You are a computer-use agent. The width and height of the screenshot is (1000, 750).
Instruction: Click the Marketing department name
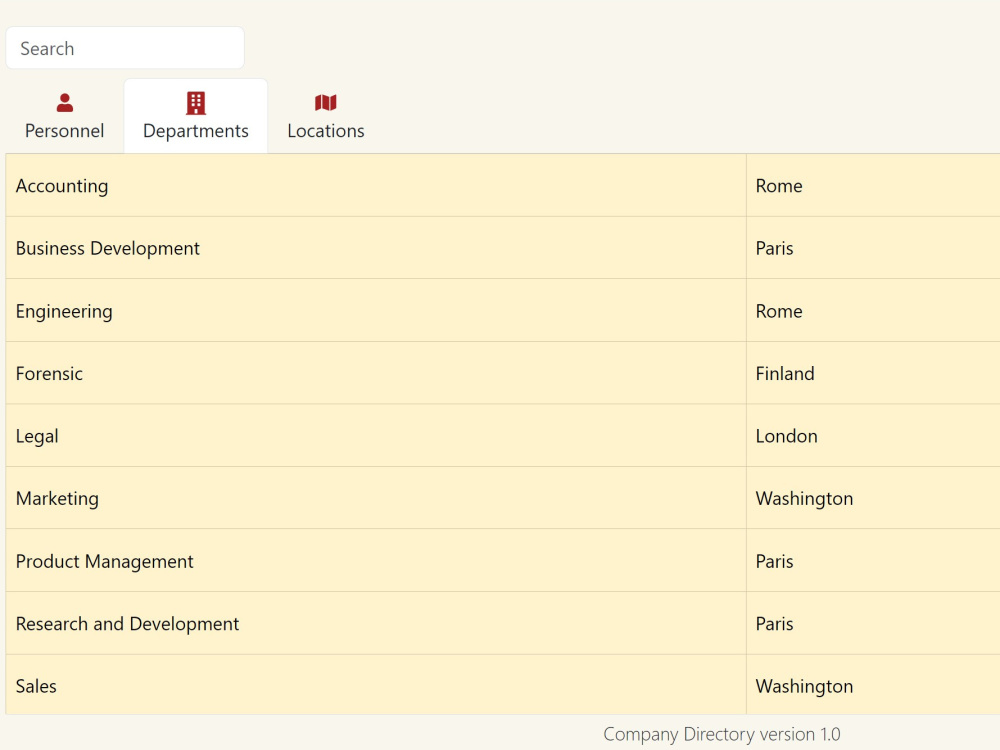point(57,498)
